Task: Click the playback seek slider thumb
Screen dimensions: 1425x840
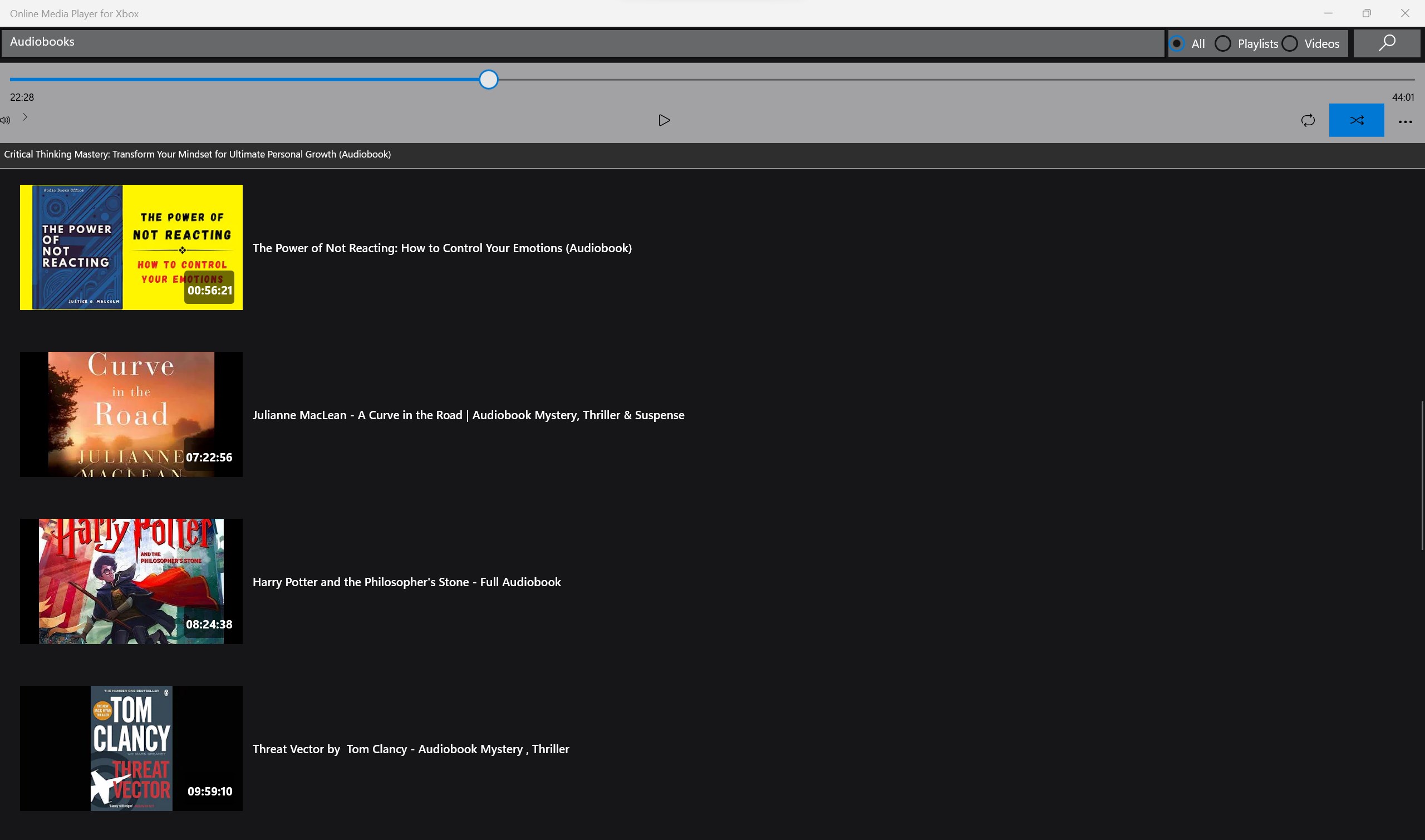Action: [488, 80]
